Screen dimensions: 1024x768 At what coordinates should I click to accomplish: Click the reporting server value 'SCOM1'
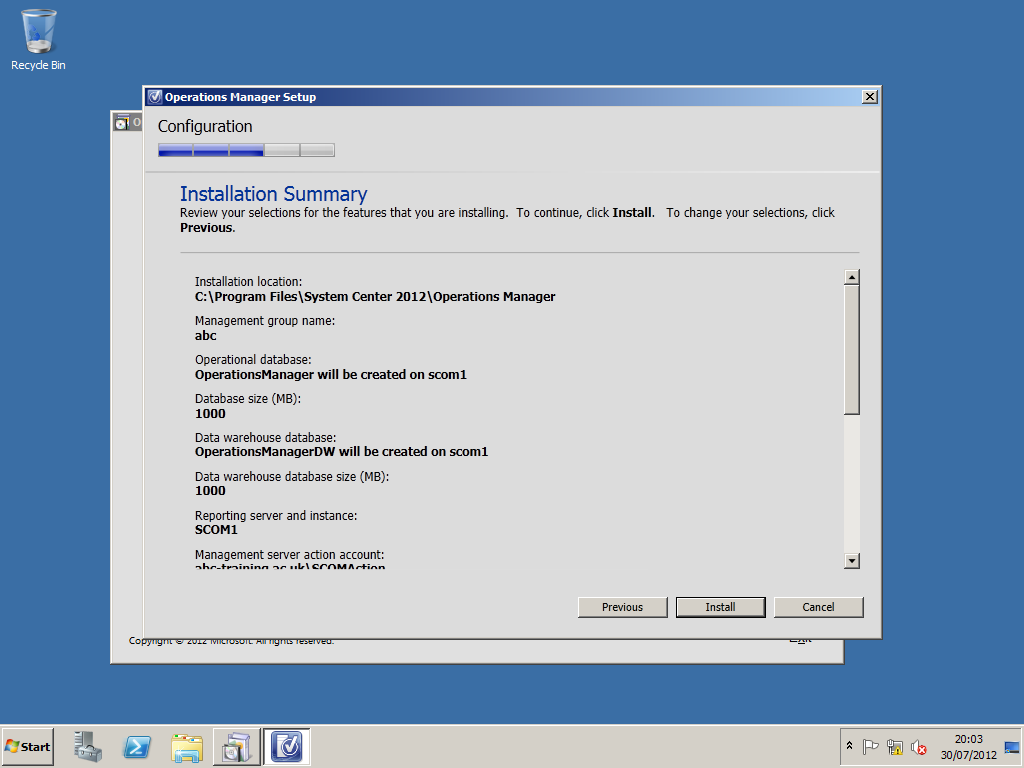(x=216, y=530)
